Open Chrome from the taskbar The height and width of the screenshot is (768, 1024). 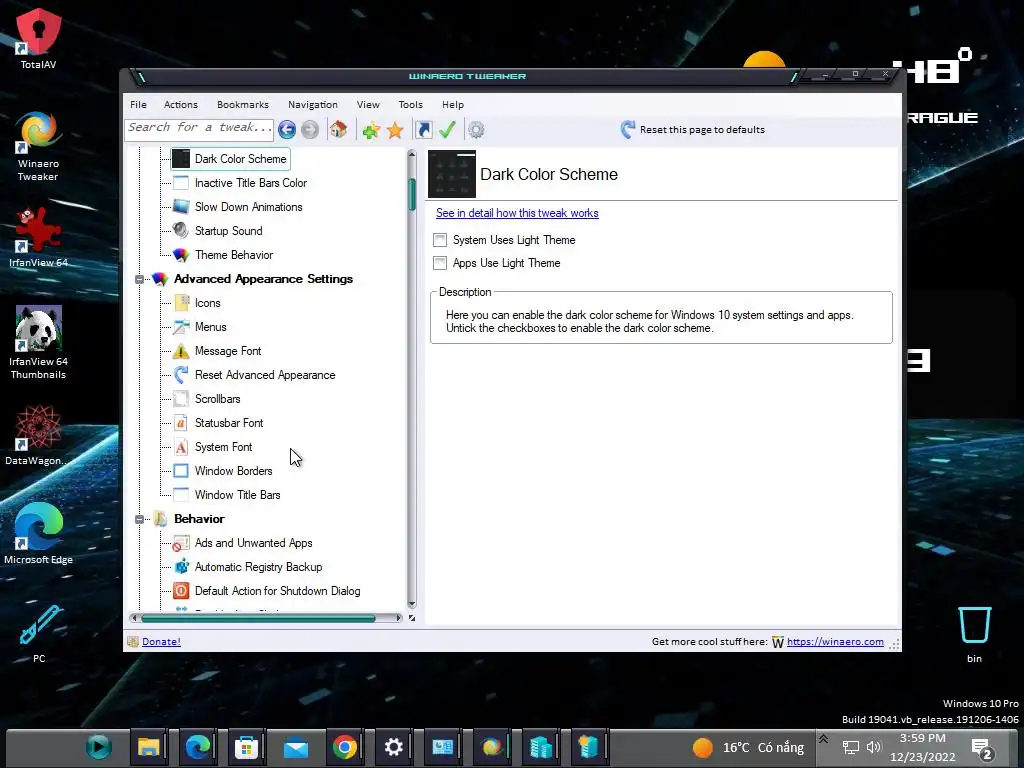click(x=344, y=746)
